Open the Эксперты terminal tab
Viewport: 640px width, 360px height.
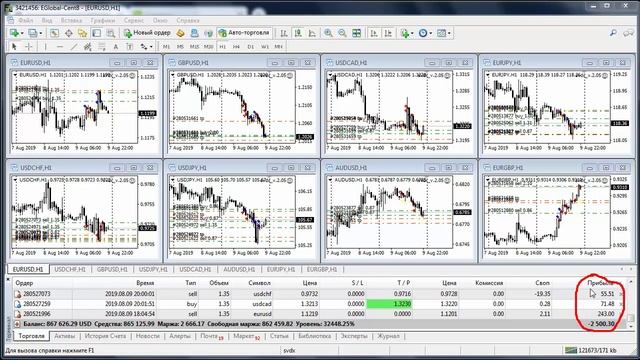(354, 336)
